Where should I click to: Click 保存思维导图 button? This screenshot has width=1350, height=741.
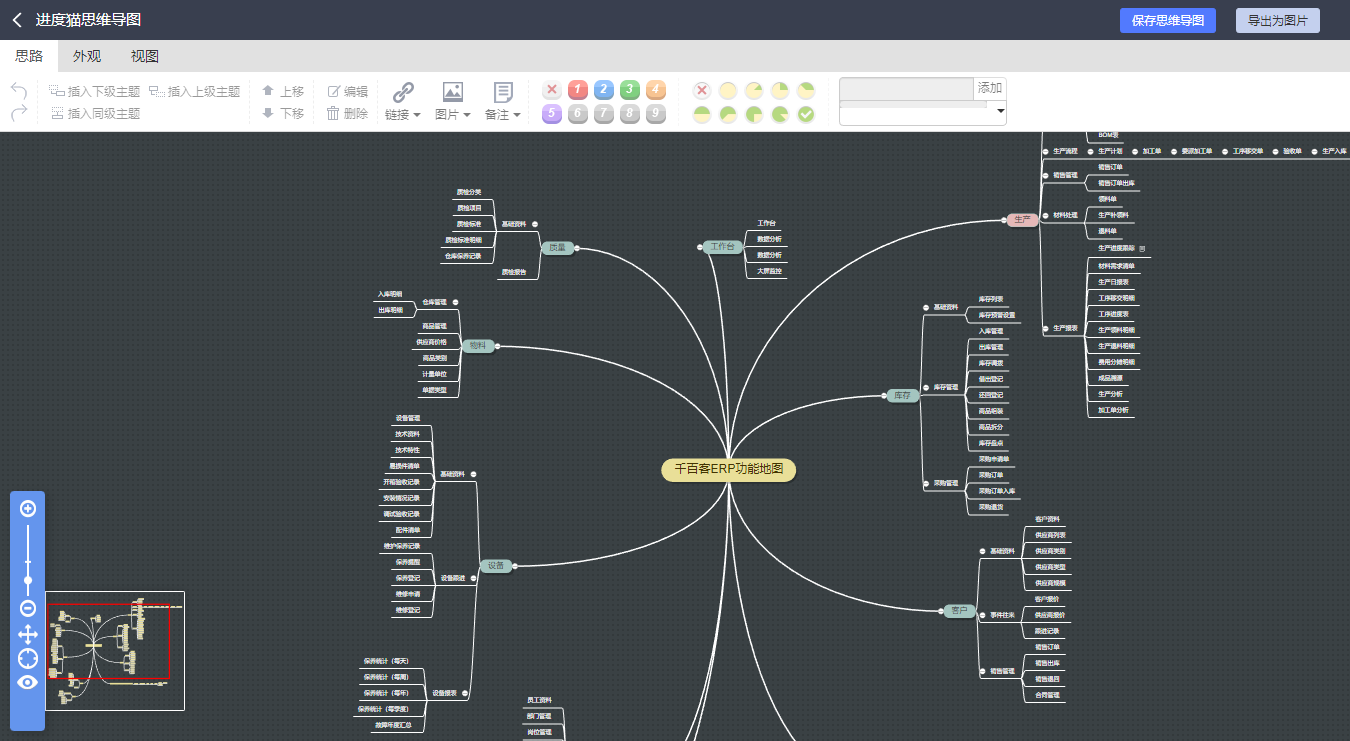[x=1168, y=20]
